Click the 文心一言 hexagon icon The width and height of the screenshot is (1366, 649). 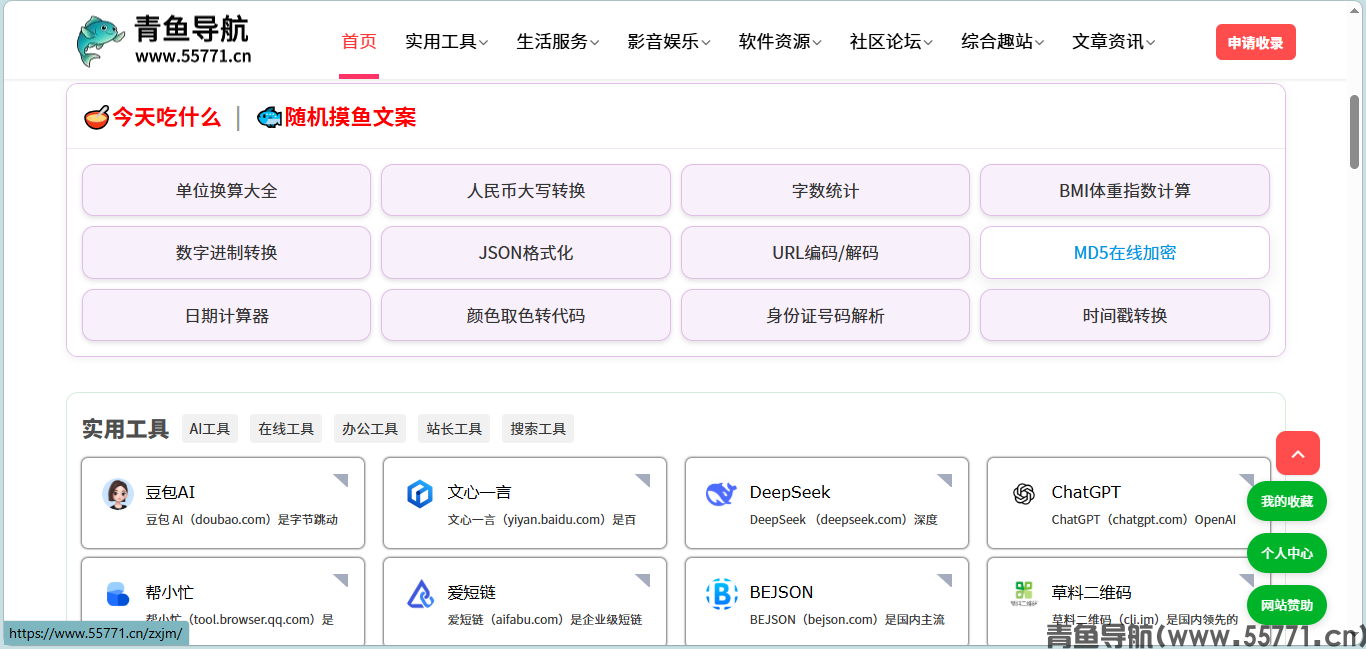click(x=420, y=494)
